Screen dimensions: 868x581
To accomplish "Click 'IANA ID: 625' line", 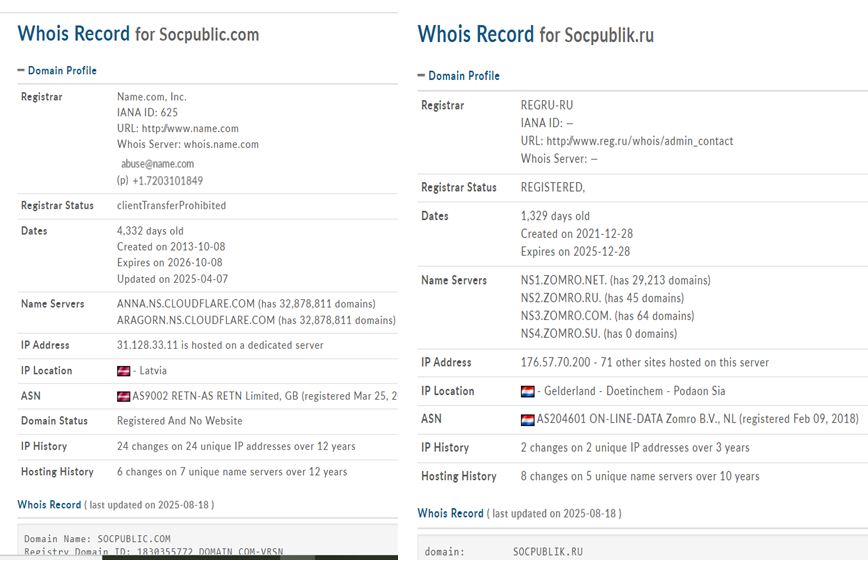I will click(x=147, y=112).
